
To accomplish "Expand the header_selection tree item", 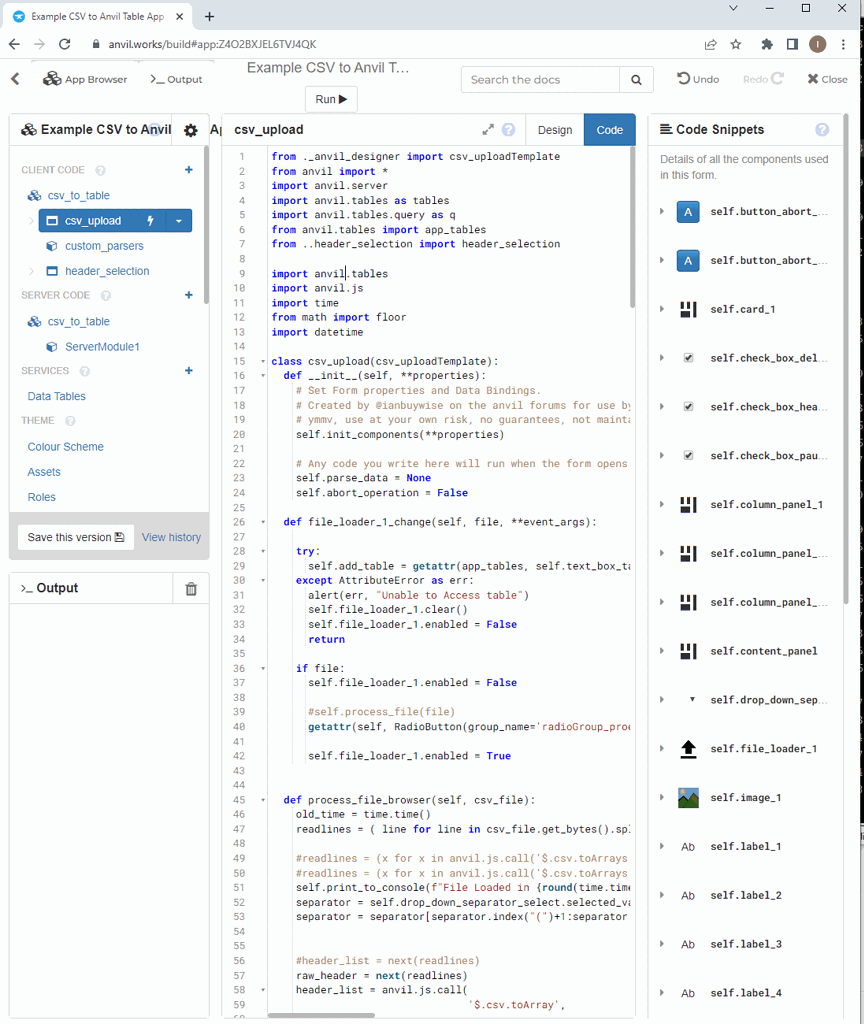I will (x=31, y=271).
